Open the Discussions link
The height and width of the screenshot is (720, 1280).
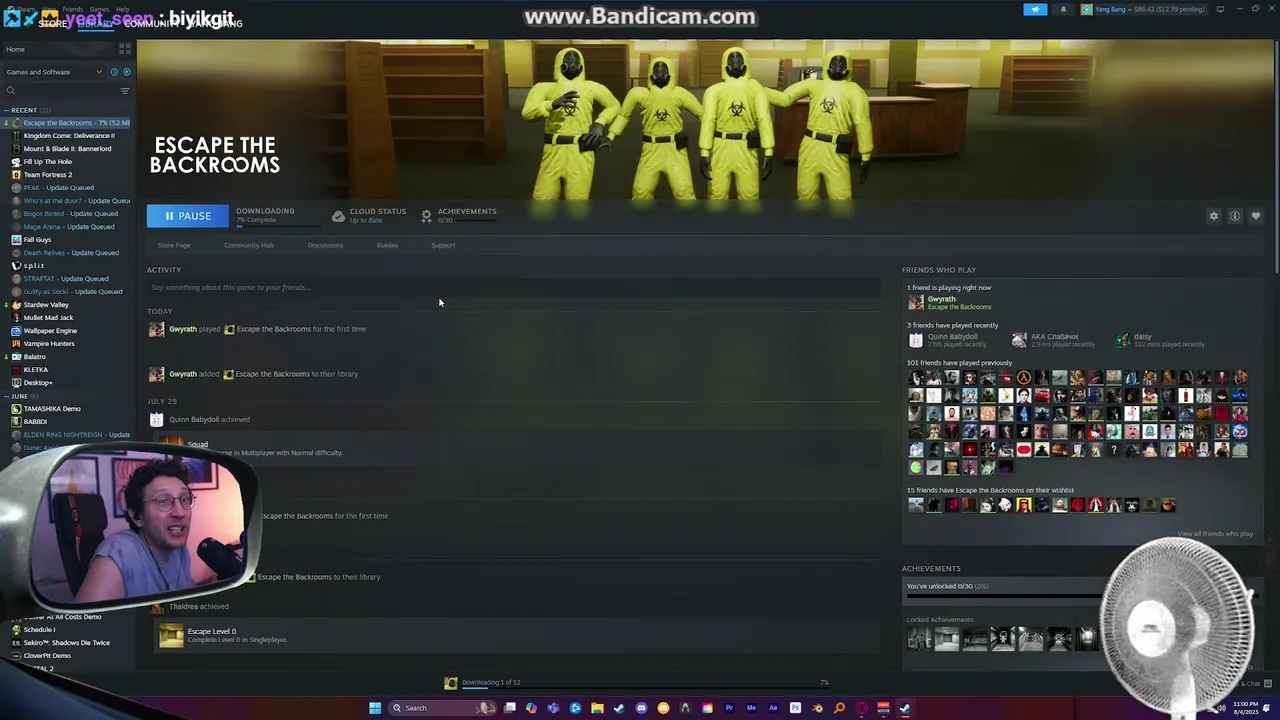click(325, 245)
